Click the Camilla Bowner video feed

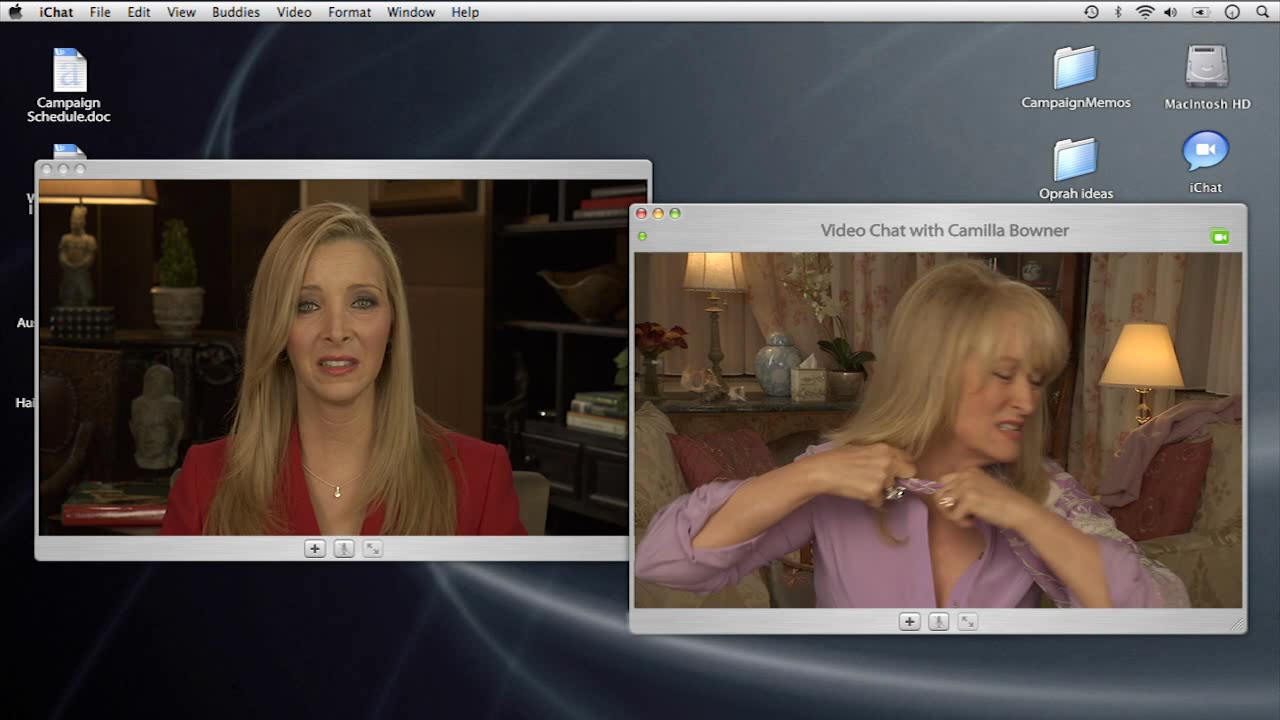point(938,430)
